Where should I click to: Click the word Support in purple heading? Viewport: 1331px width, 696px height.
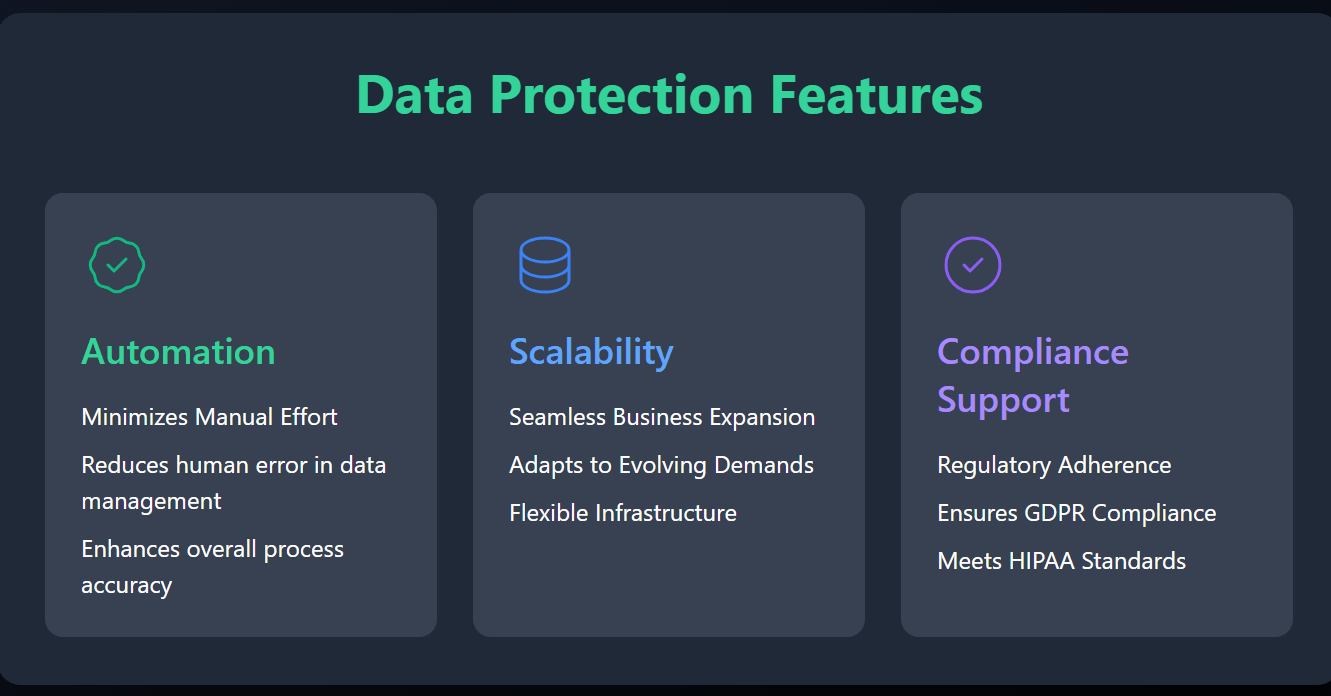tap(1003, 400)
